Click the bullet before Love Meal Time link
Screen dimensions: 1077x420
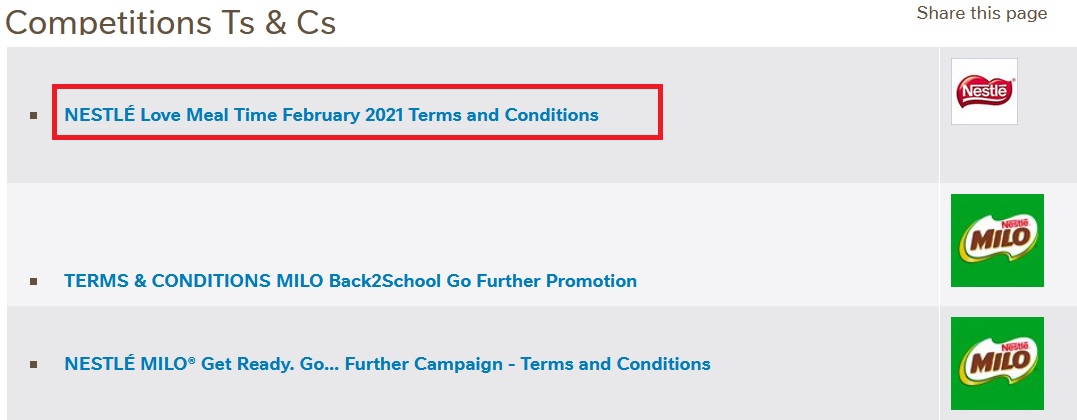pyautogui.click(x=34, y=115)
